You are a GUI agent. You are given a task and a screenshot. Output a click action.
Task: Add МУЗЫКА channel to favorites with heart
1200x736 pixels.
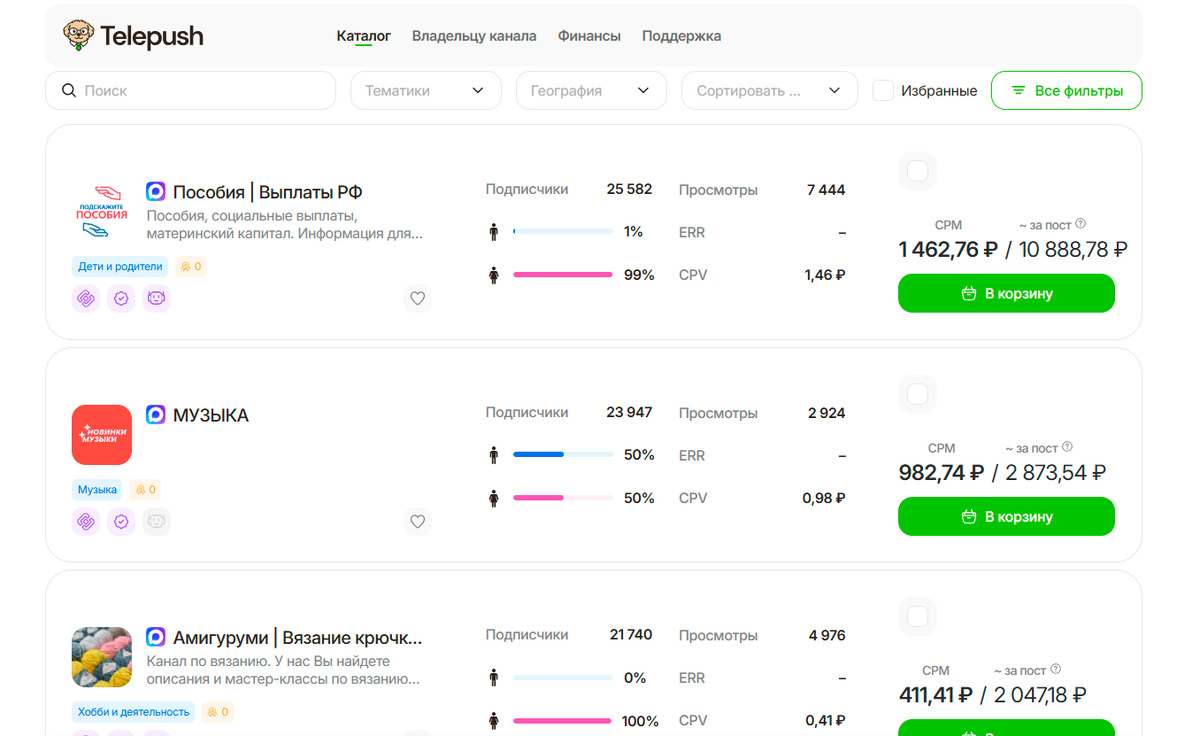[418, 521]
